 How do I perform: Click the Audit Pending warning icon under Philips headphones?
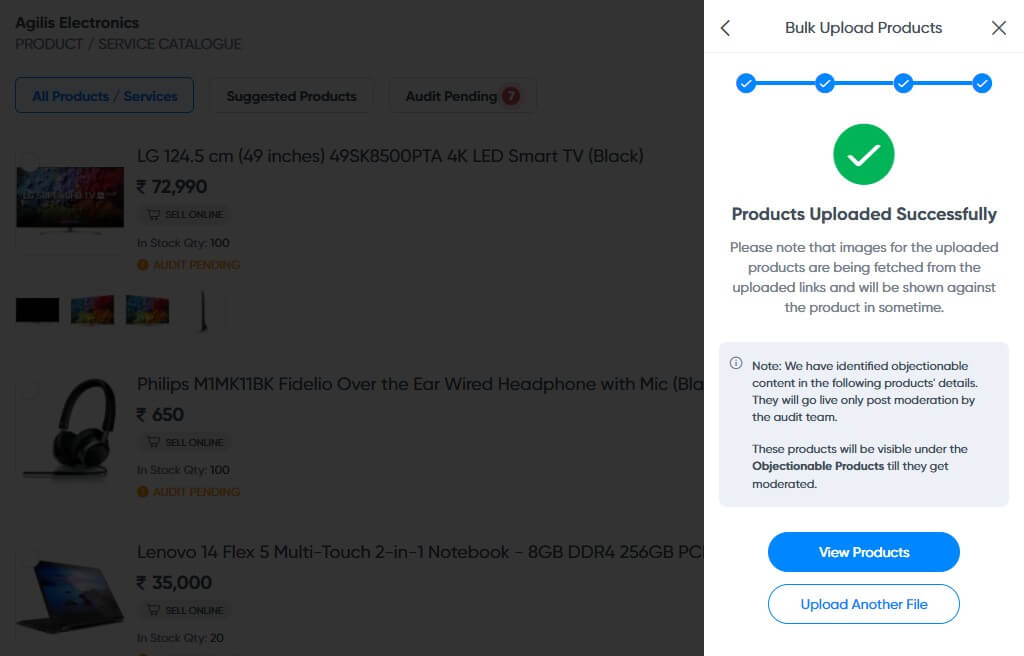pyautogui.click(x=143, y=492)
